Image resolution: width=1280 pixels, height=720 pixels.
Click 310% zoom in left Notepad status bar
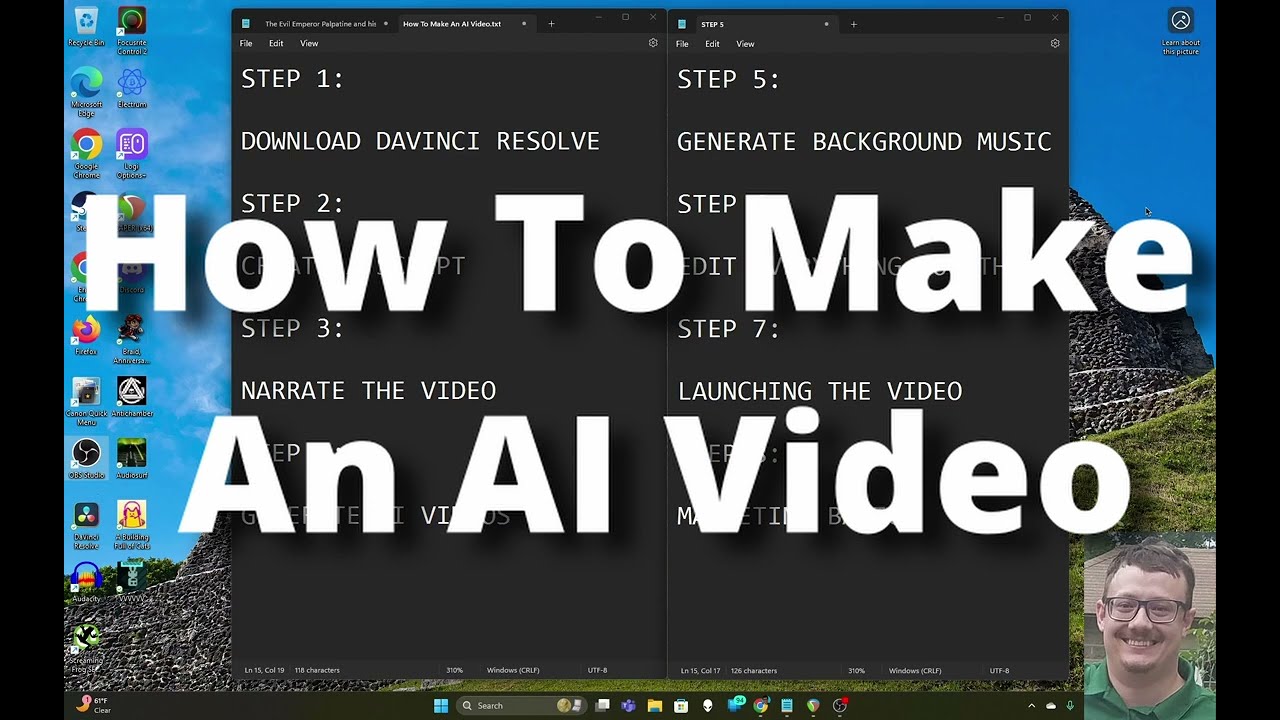[454, 670]
